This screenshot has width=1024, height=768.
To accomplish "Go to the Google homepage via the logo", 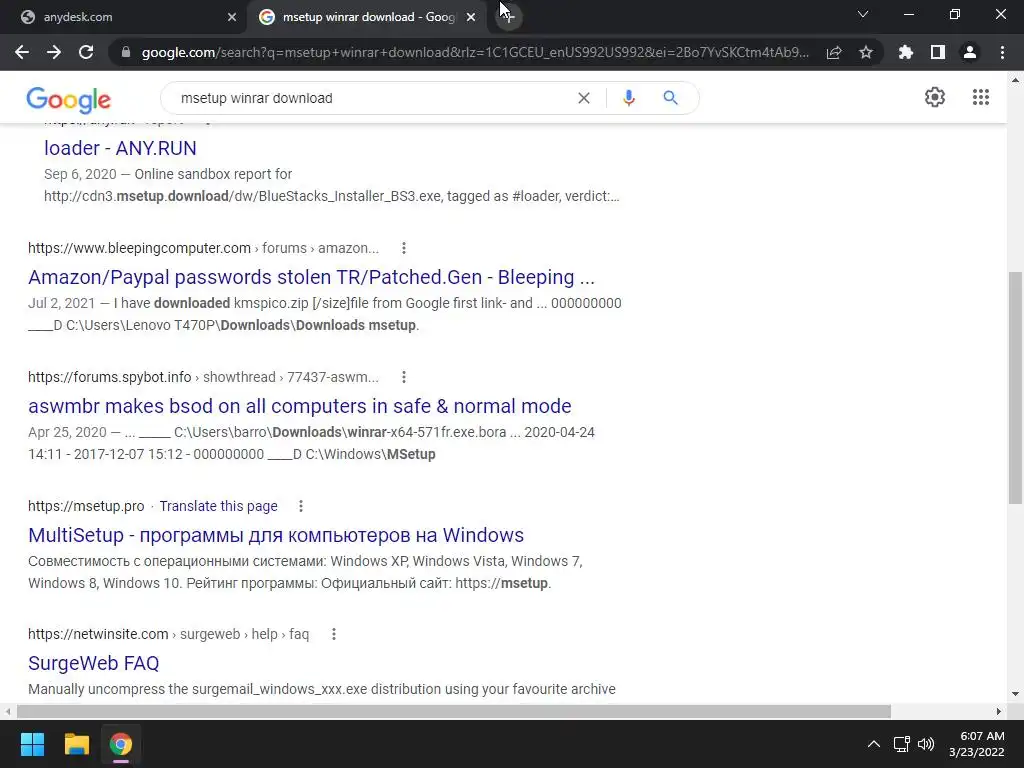I will [x=69, y=99].
